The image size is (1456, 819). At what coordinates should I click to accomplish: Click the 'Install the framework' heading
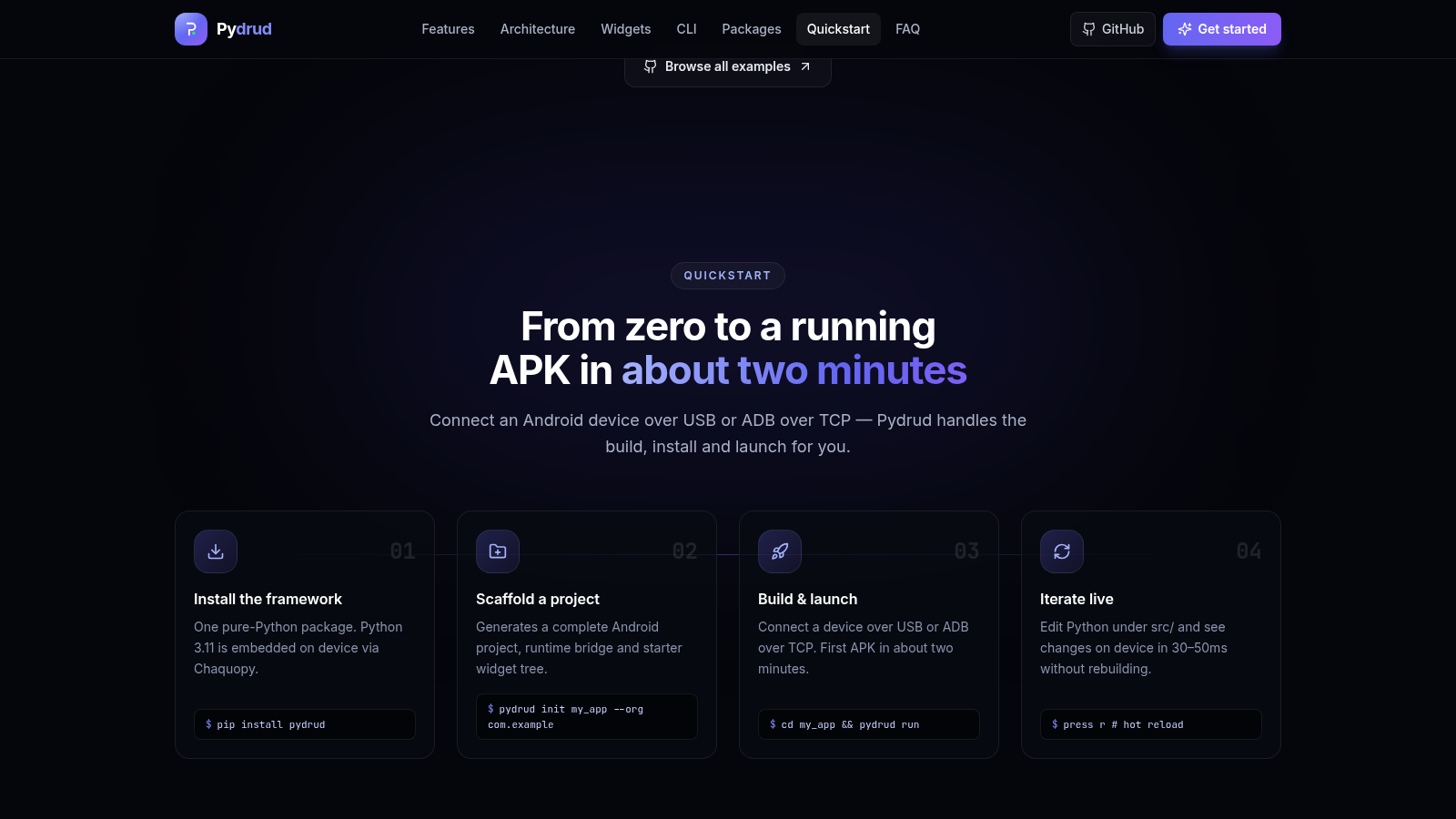click(x=268, y=599)
